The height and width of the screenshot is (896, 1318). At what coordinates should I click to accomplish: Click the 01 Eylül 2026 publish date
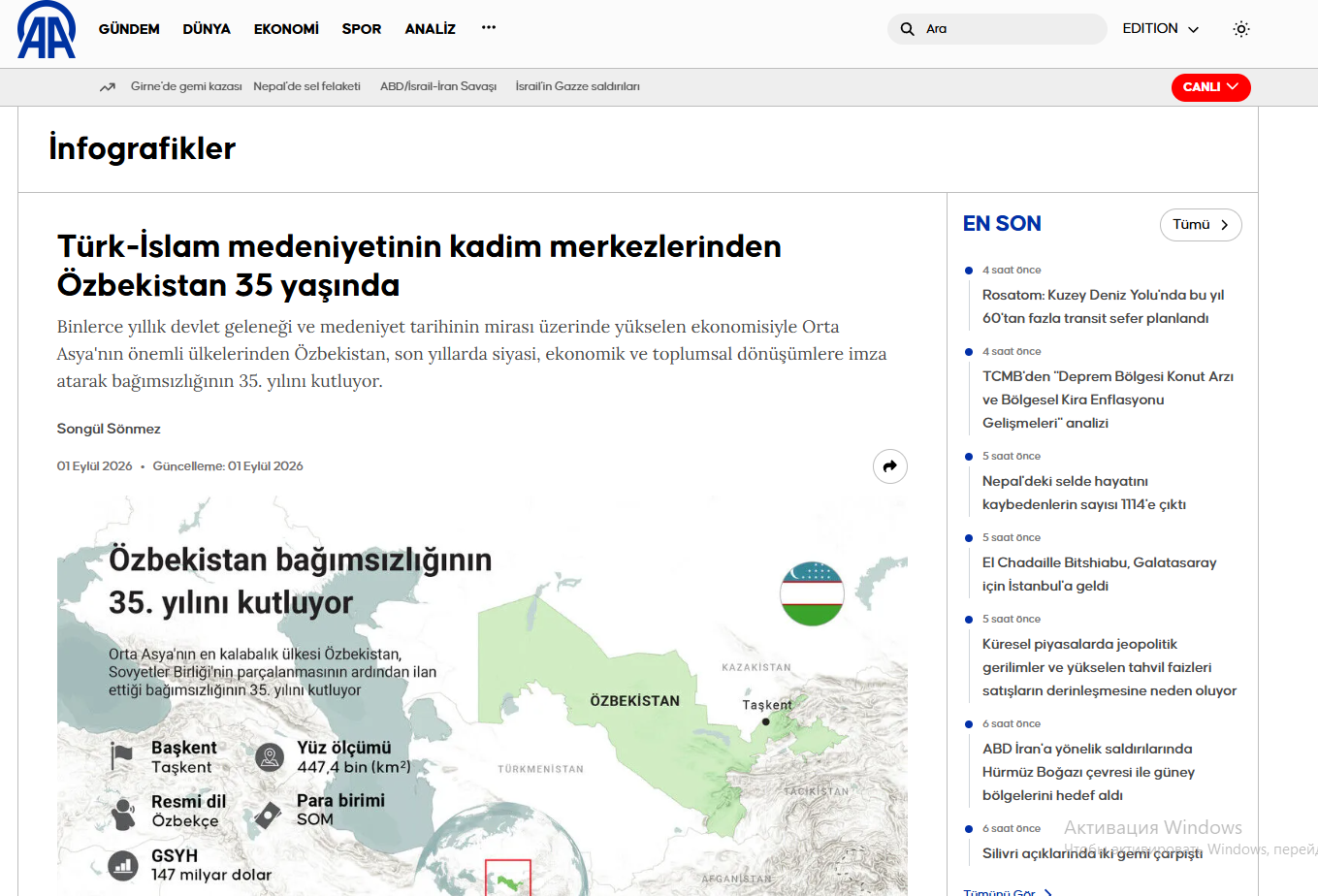tap(94, 466)
